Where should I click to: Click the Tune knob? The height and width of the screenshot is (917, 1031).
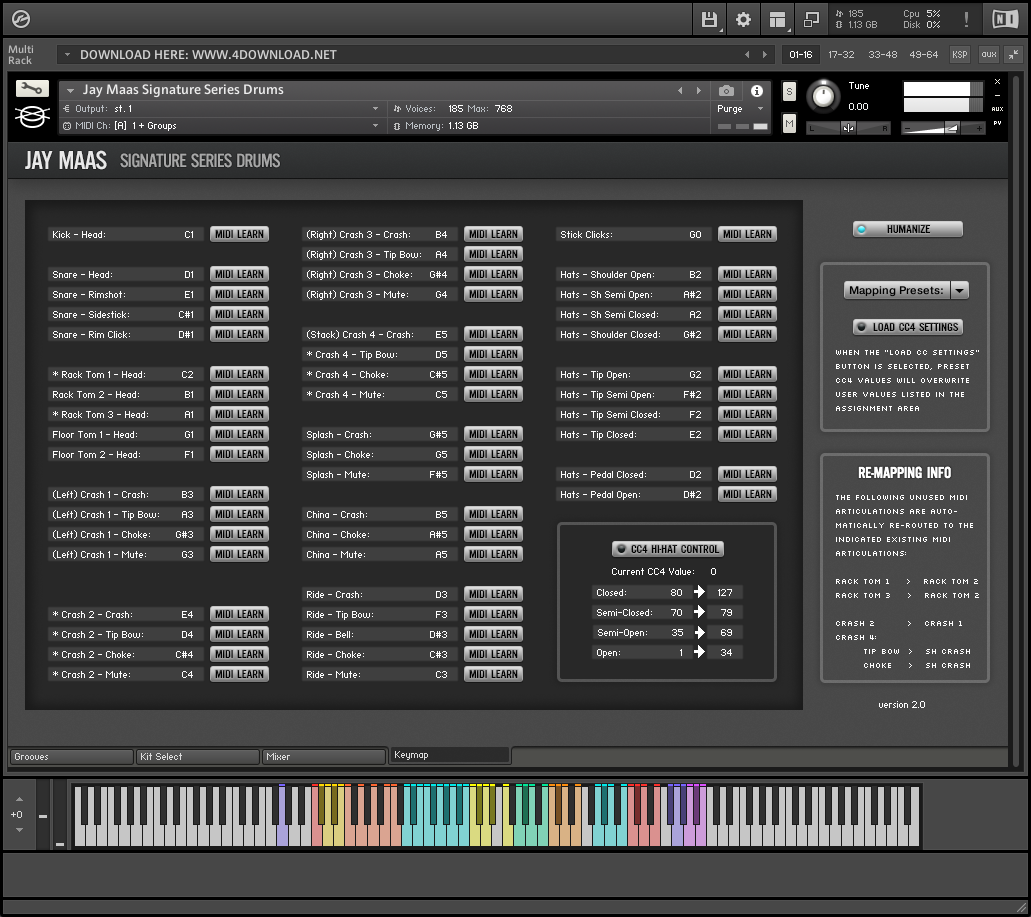point(823,97)
